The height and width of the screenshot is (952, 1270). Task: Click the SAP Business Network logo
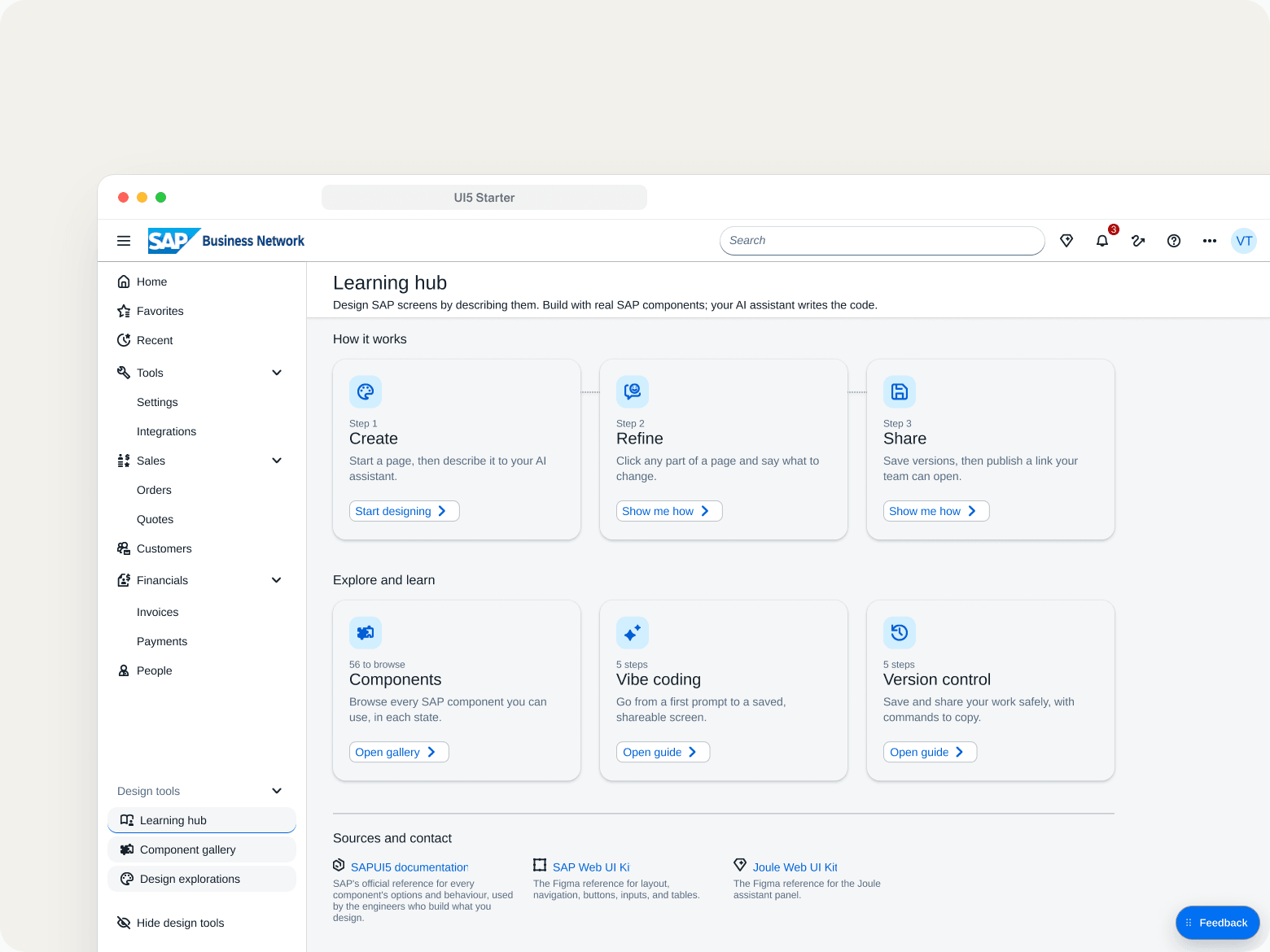(226, 241)
